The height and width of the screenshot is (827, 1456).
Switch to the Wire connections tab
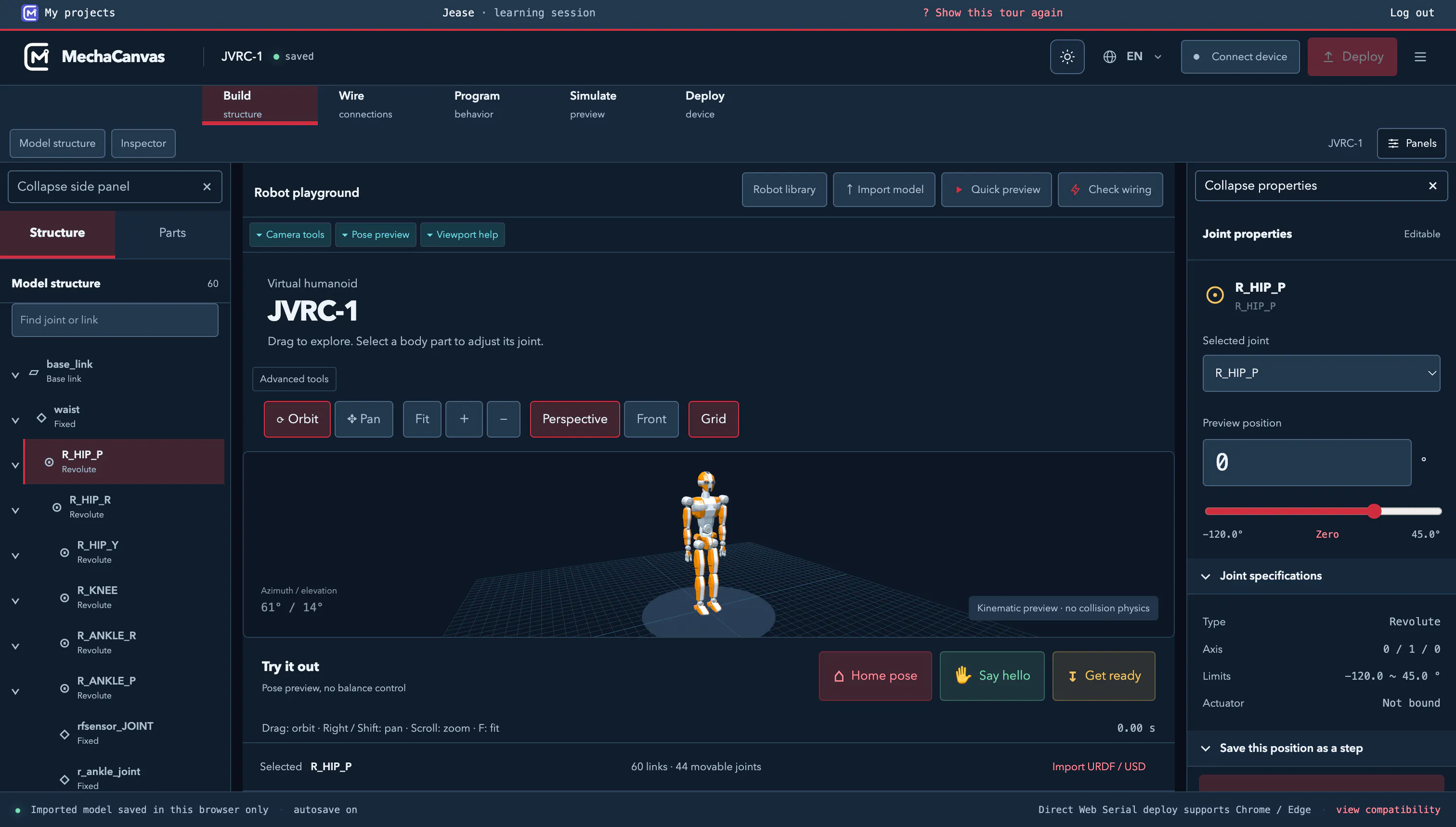tap(375, 104)
